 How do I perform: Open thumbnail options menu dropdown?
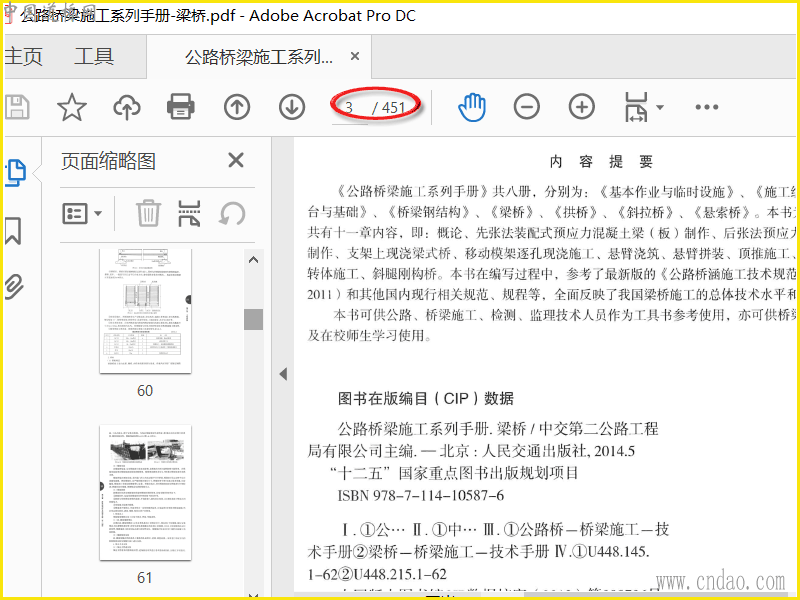coord(82,214)
